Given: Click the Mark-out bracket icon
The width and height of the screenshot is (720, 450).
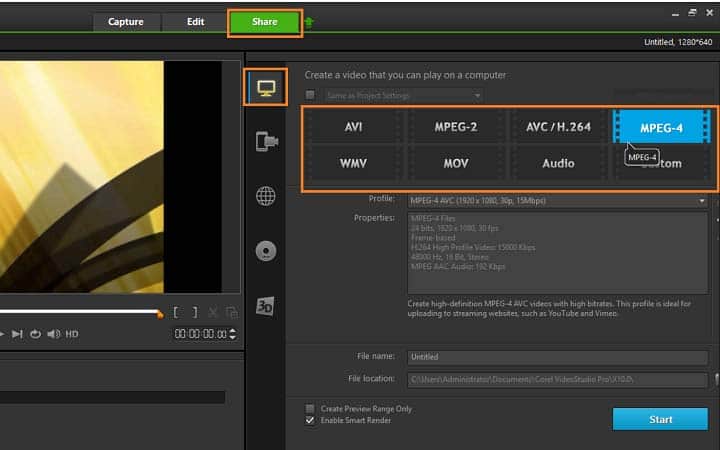Looking at the screenshot, I should coord(195,313).
